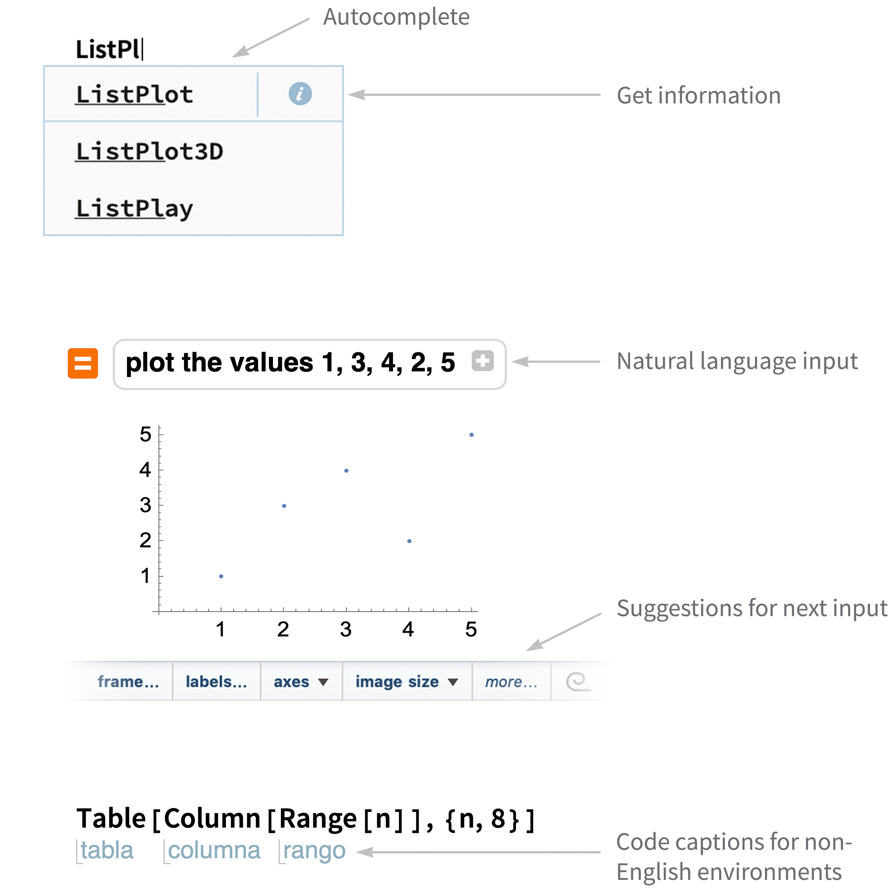Viewport: 896px width, 894px height.
Task: Open the axes dropdown in the suggestions bar
Action: 301,681
